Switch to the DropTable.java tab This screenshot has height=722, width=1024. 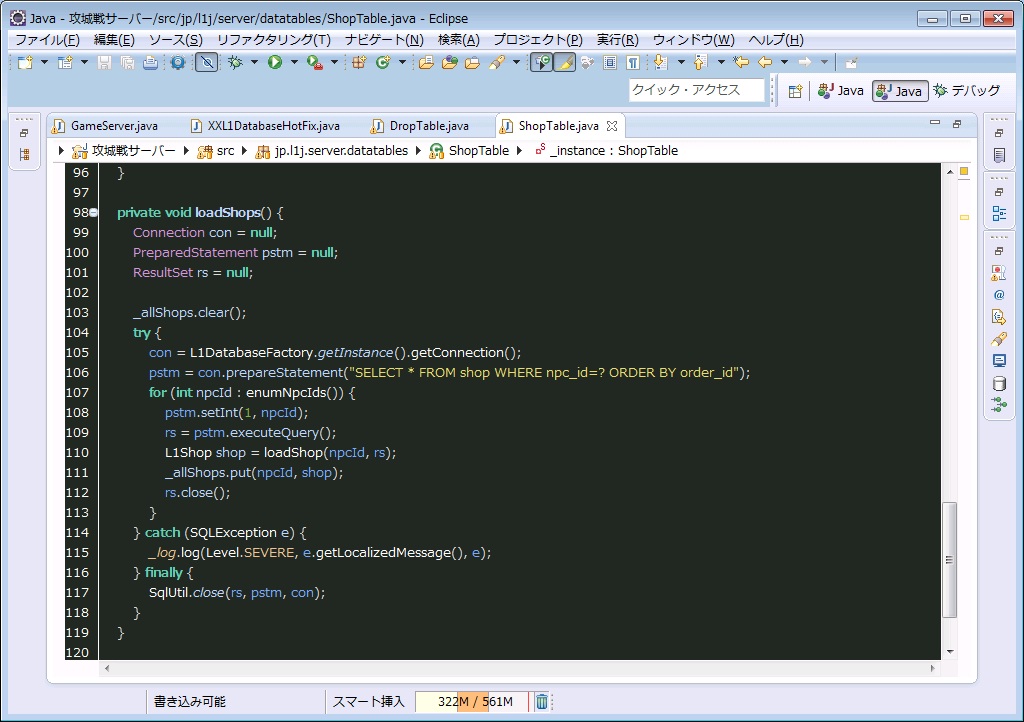tap(421, 126)
